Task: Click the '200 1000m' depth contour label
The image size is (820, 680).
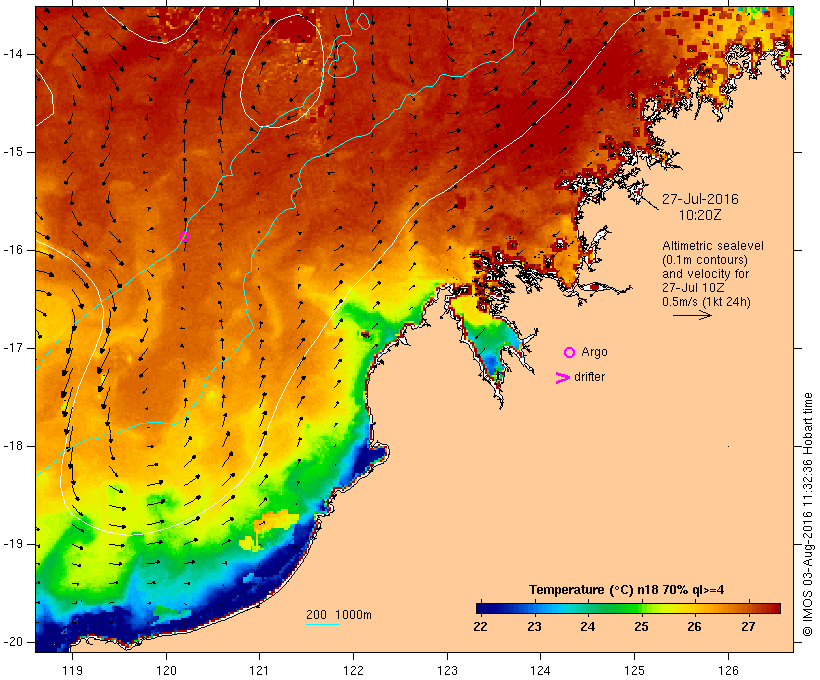Action: (x=339, y=615)
